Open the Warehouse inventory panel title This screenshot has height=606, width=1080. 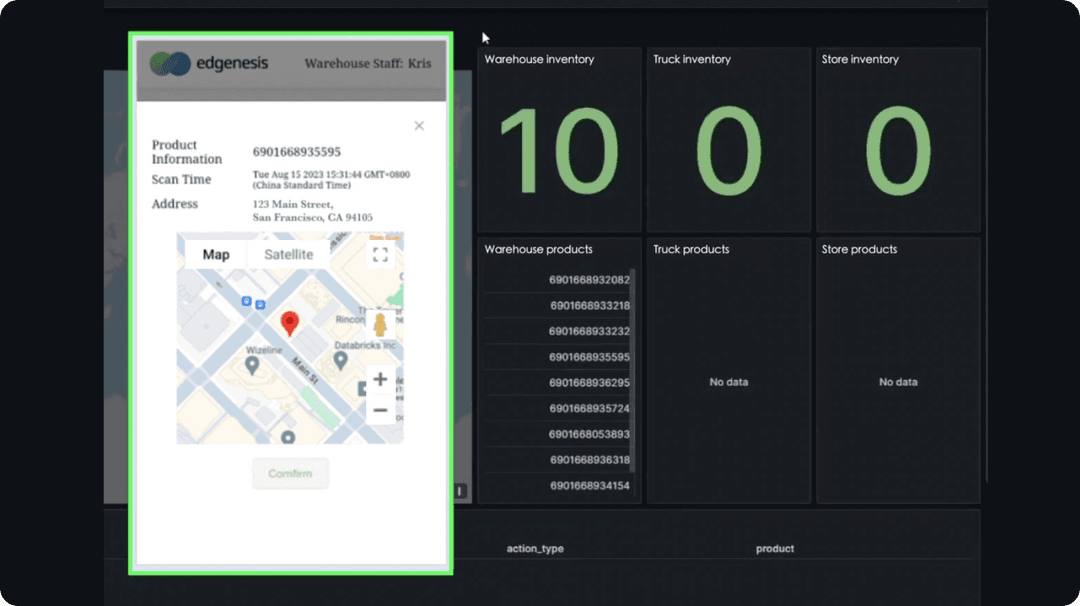coord(539,60)
